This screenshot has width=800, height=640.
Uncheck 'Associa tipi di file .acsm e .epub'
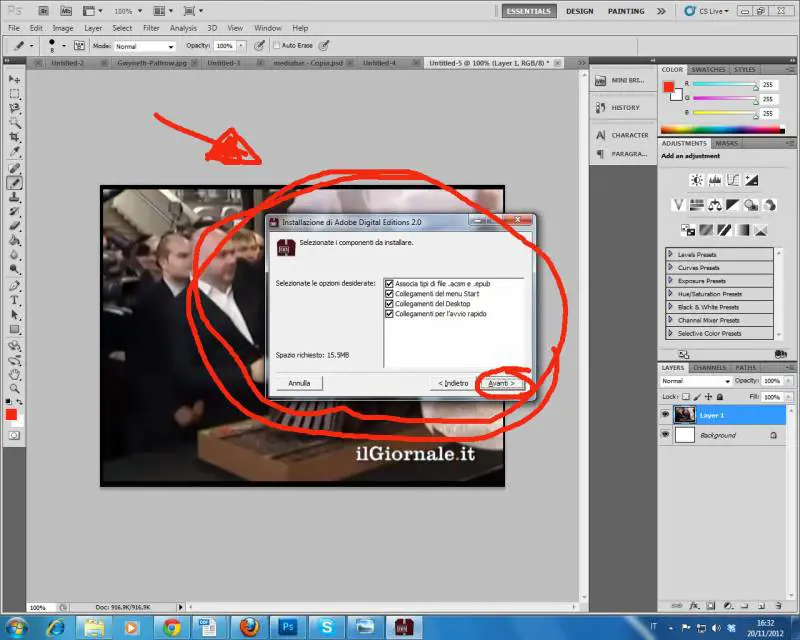click(x=389, y=284)
